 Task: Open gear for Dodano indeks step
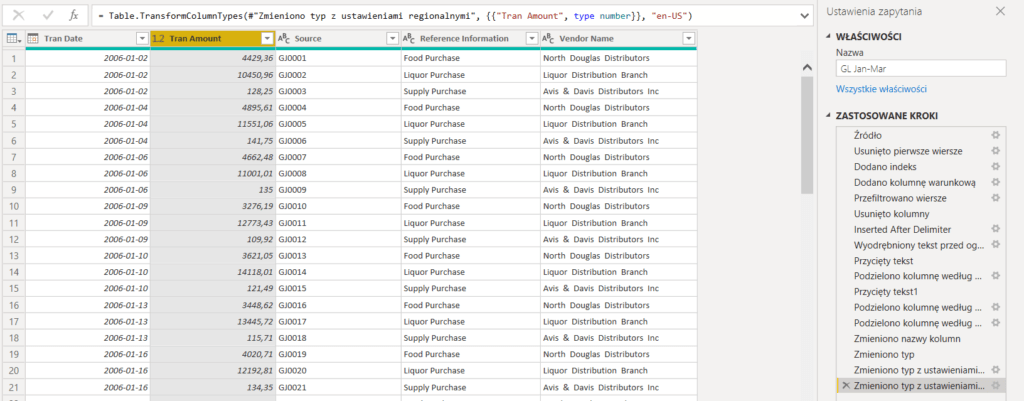pyautogui.click(x=995, y=166)
